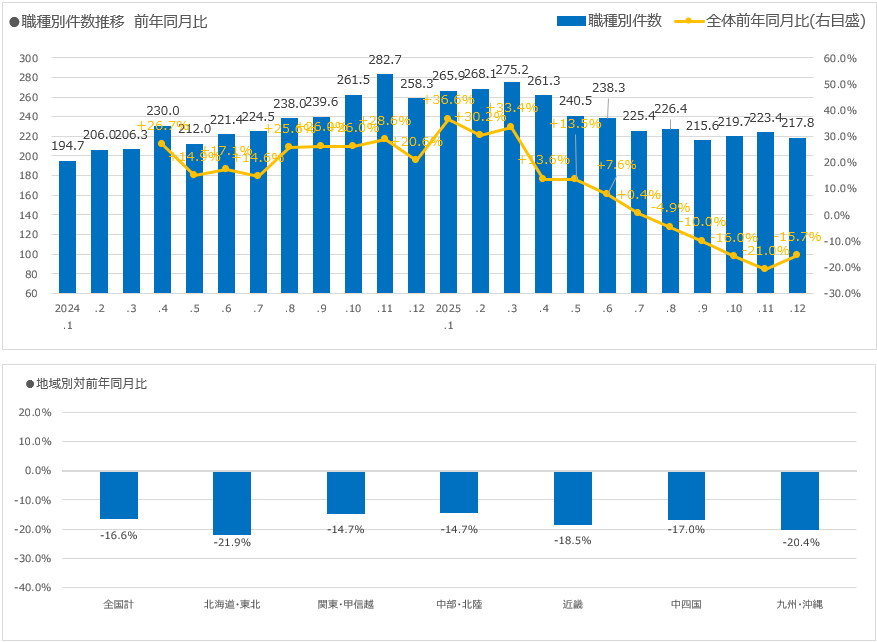Select the 全国計 bar in regional chart
Image resolution: width=877 pixels, height=642 pixels.
pos(119,495)
